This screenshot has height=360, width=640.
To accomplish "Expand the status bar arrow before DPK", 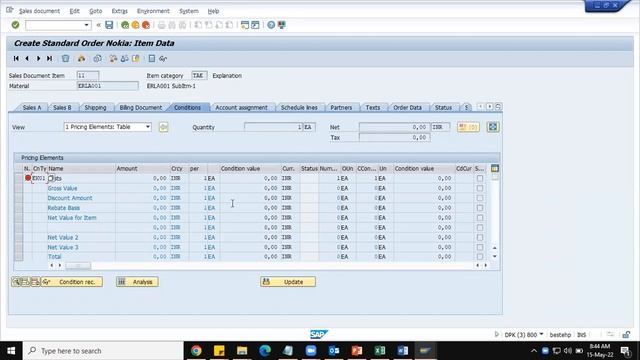I will click(x=496, y=334).
